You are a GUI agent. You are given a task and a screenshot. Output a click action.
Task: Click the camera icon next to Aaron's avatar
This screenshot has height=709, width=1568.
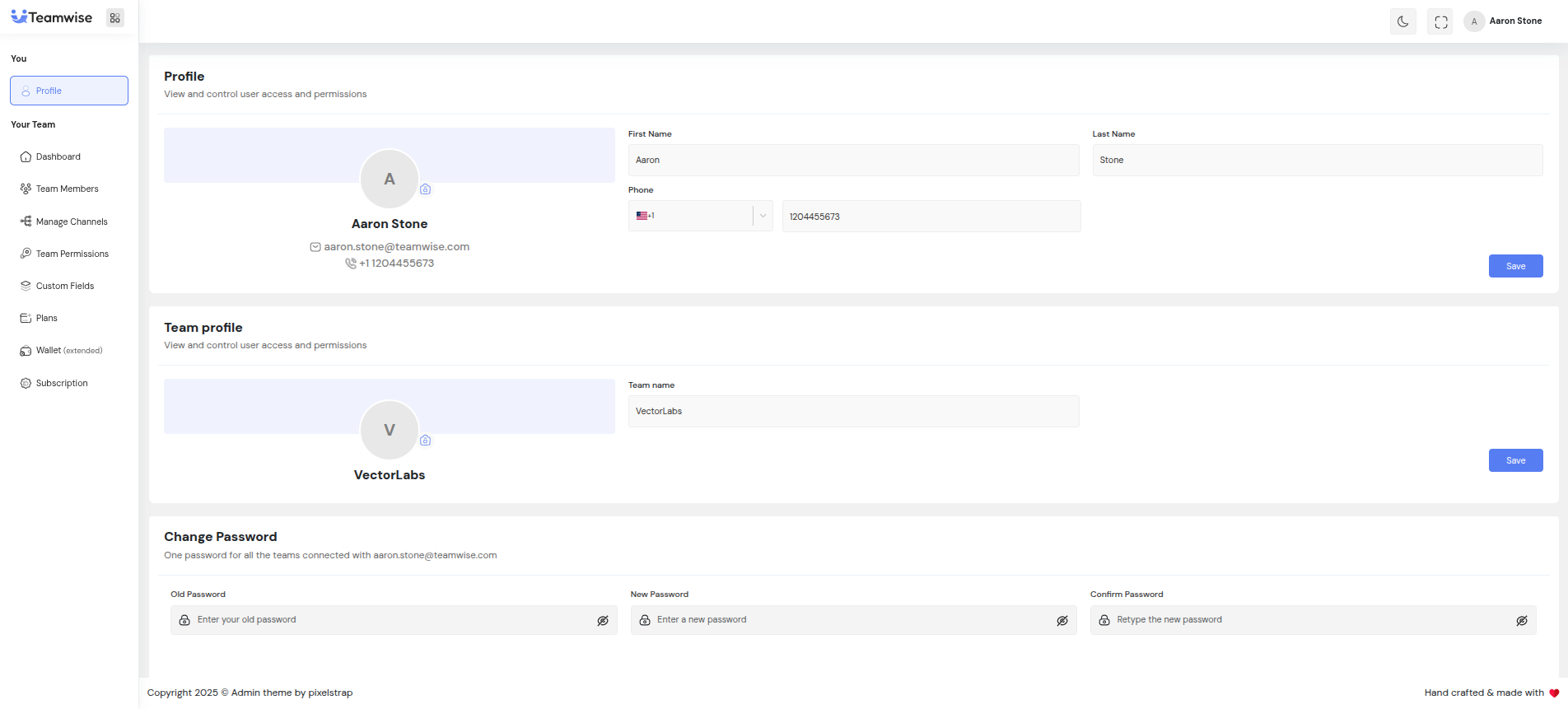pyautogui.click(x=426, y=189)
